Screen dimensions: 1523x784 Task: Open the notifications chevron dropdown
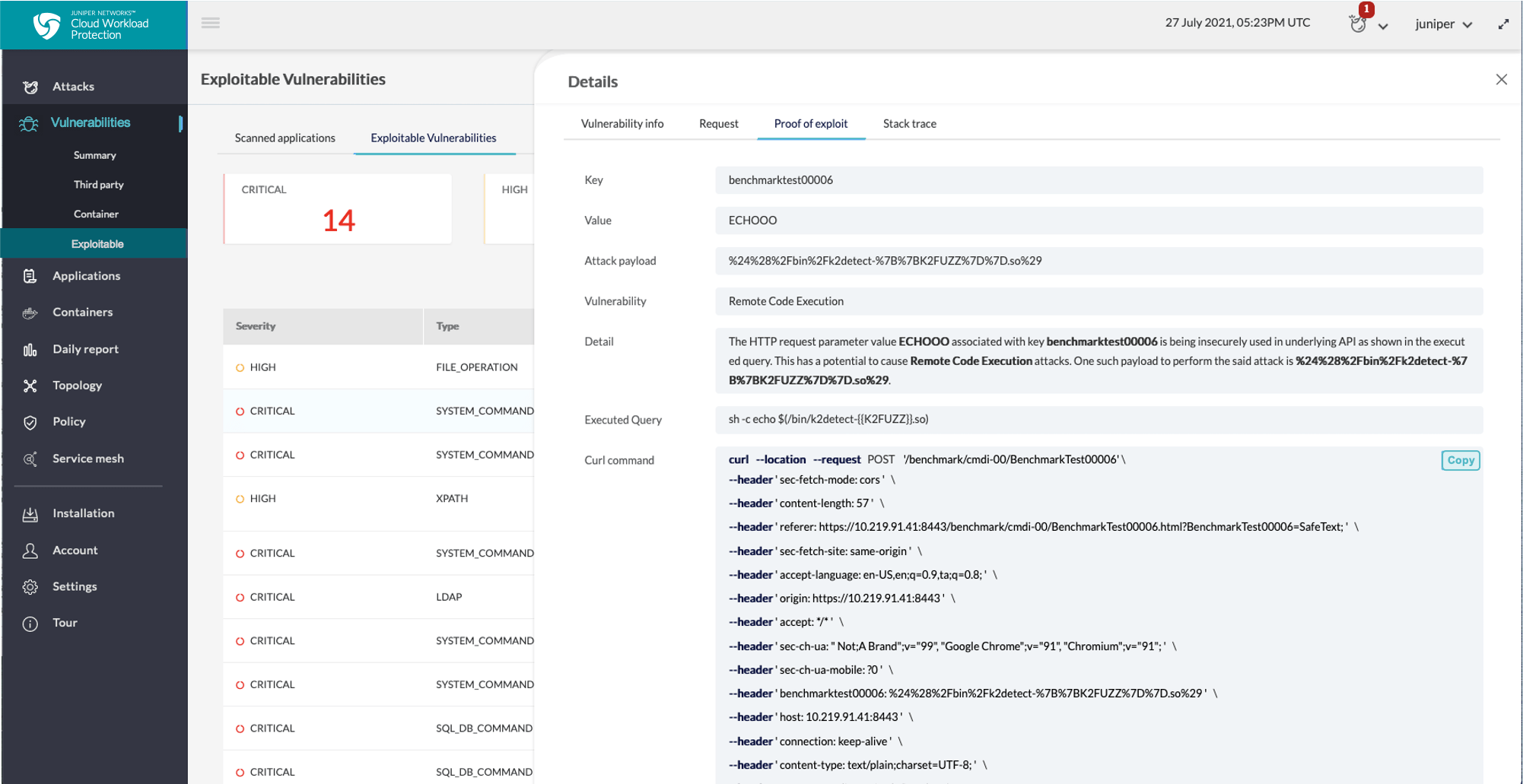[1383, 26]
